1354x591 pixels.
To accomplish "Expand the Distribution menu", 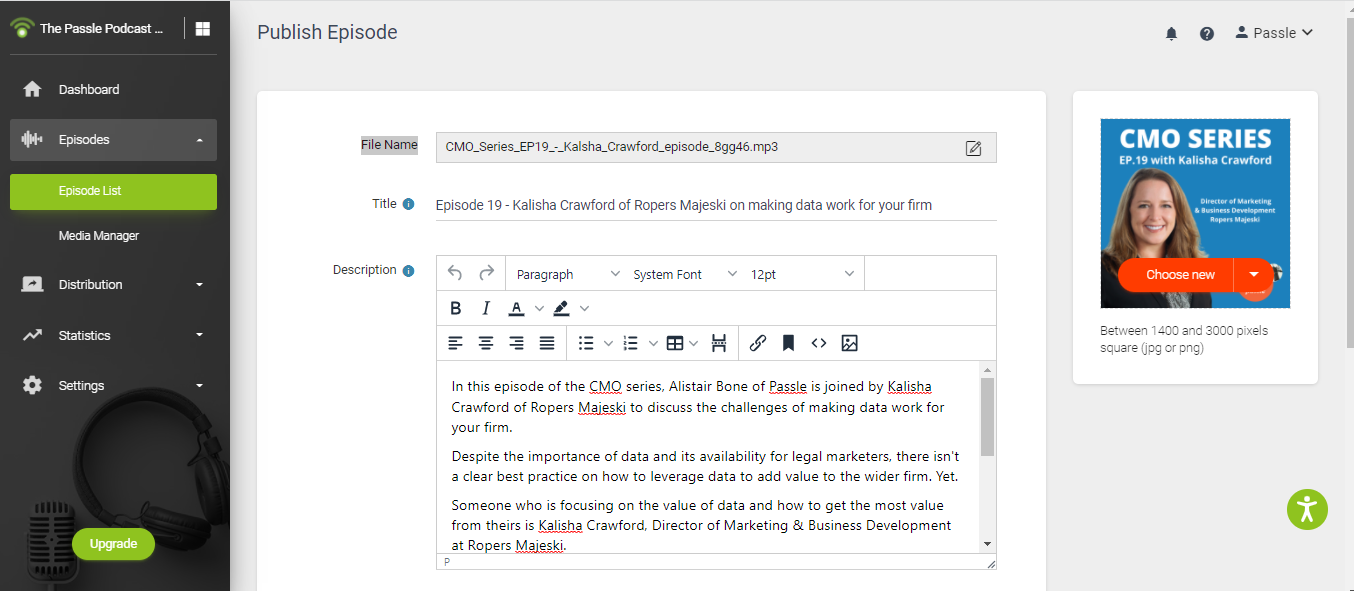I will click(114, 285).
